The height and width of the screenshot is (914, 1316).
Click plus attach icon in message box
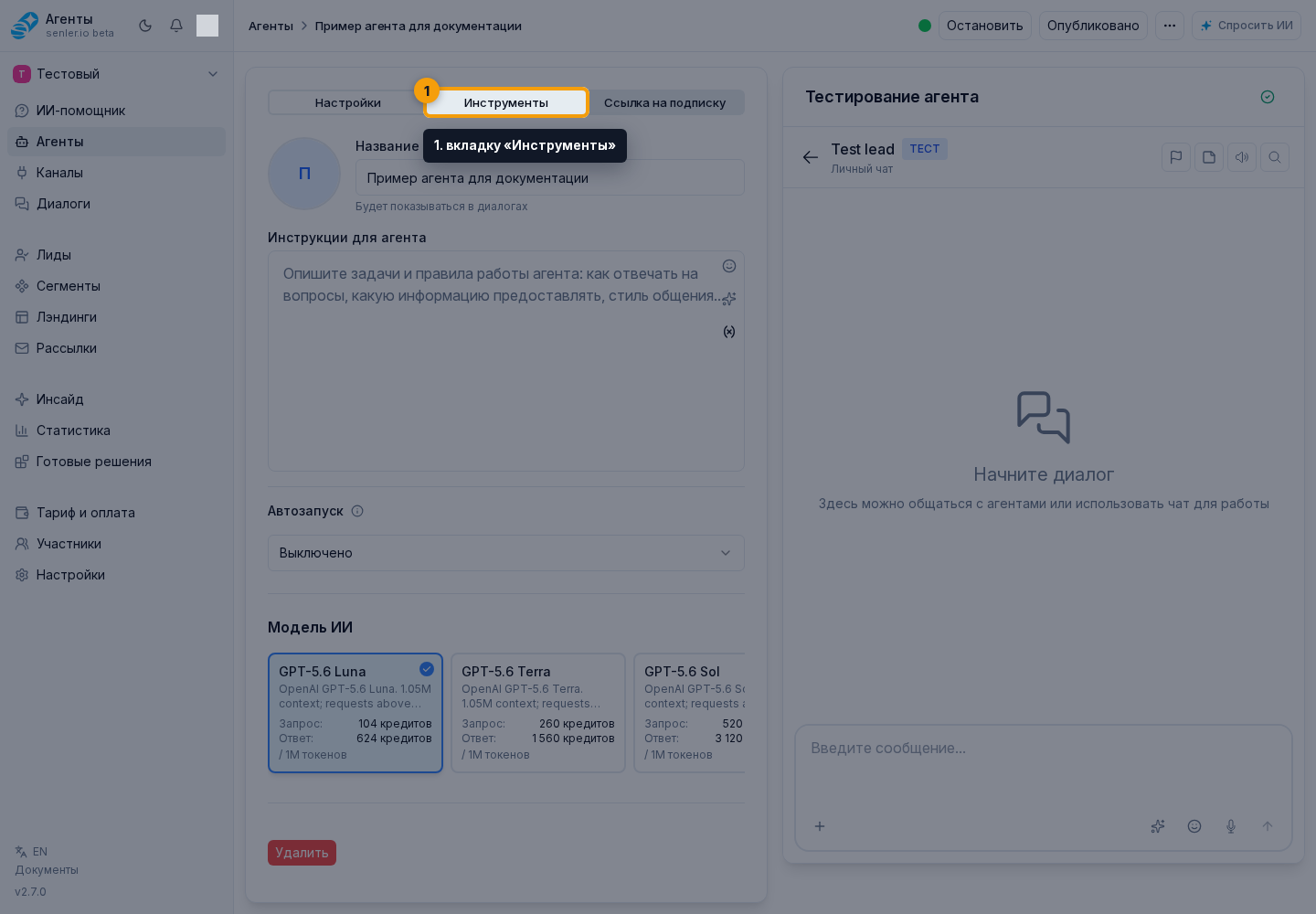click(x=820, y=826)
